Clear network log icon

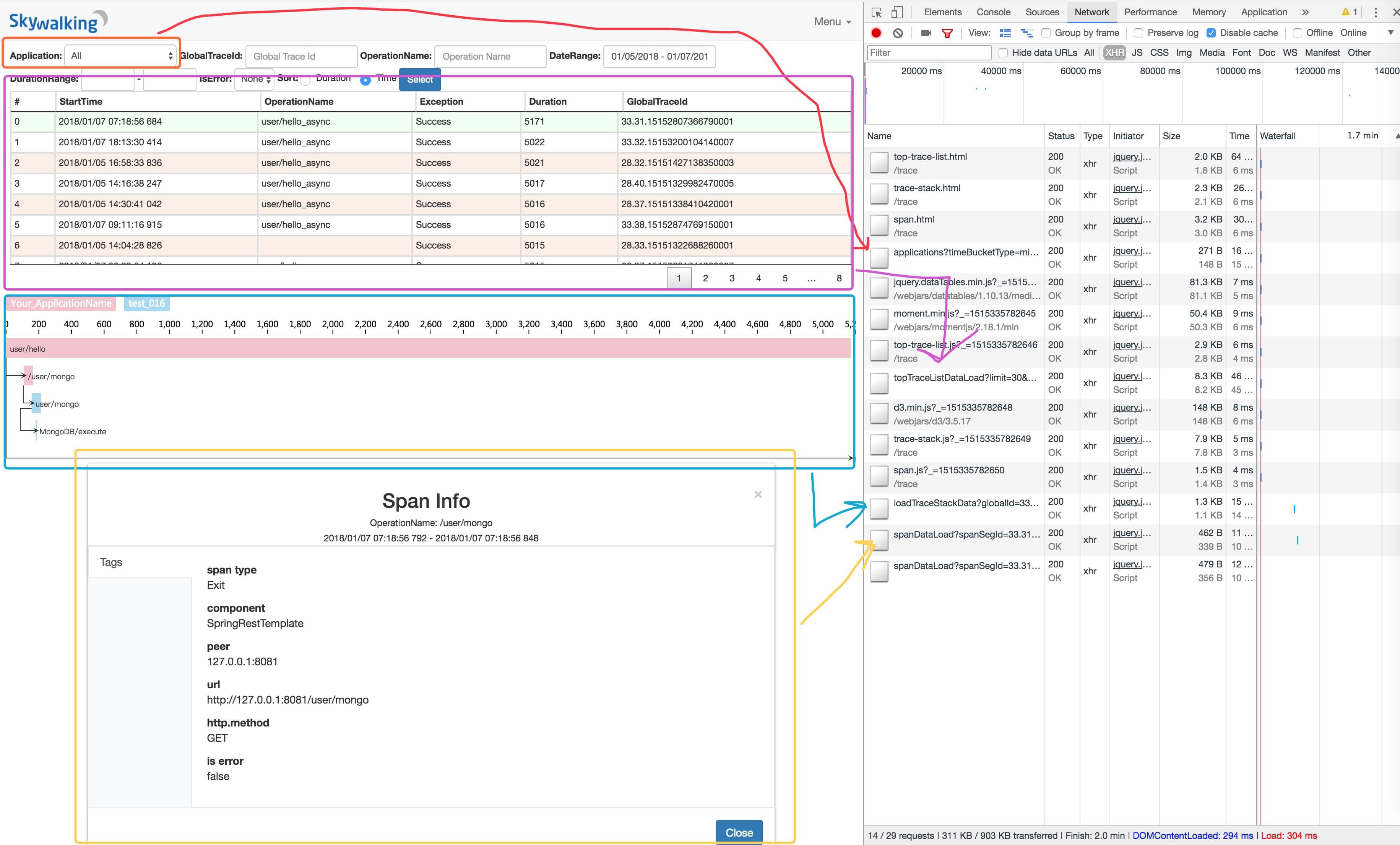point(898,33)
